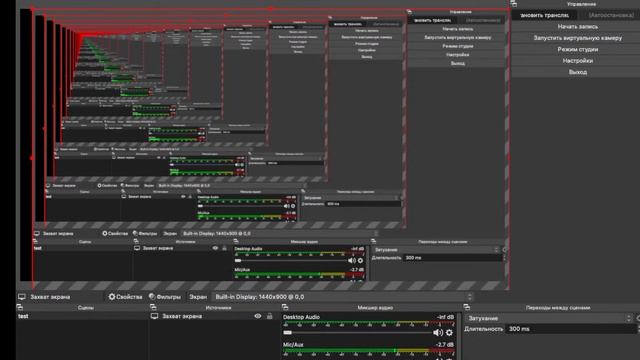Click the Источники dock float icon
Image resolution: width=640 pixels, height=360 pixels.
tap(153, 307)
